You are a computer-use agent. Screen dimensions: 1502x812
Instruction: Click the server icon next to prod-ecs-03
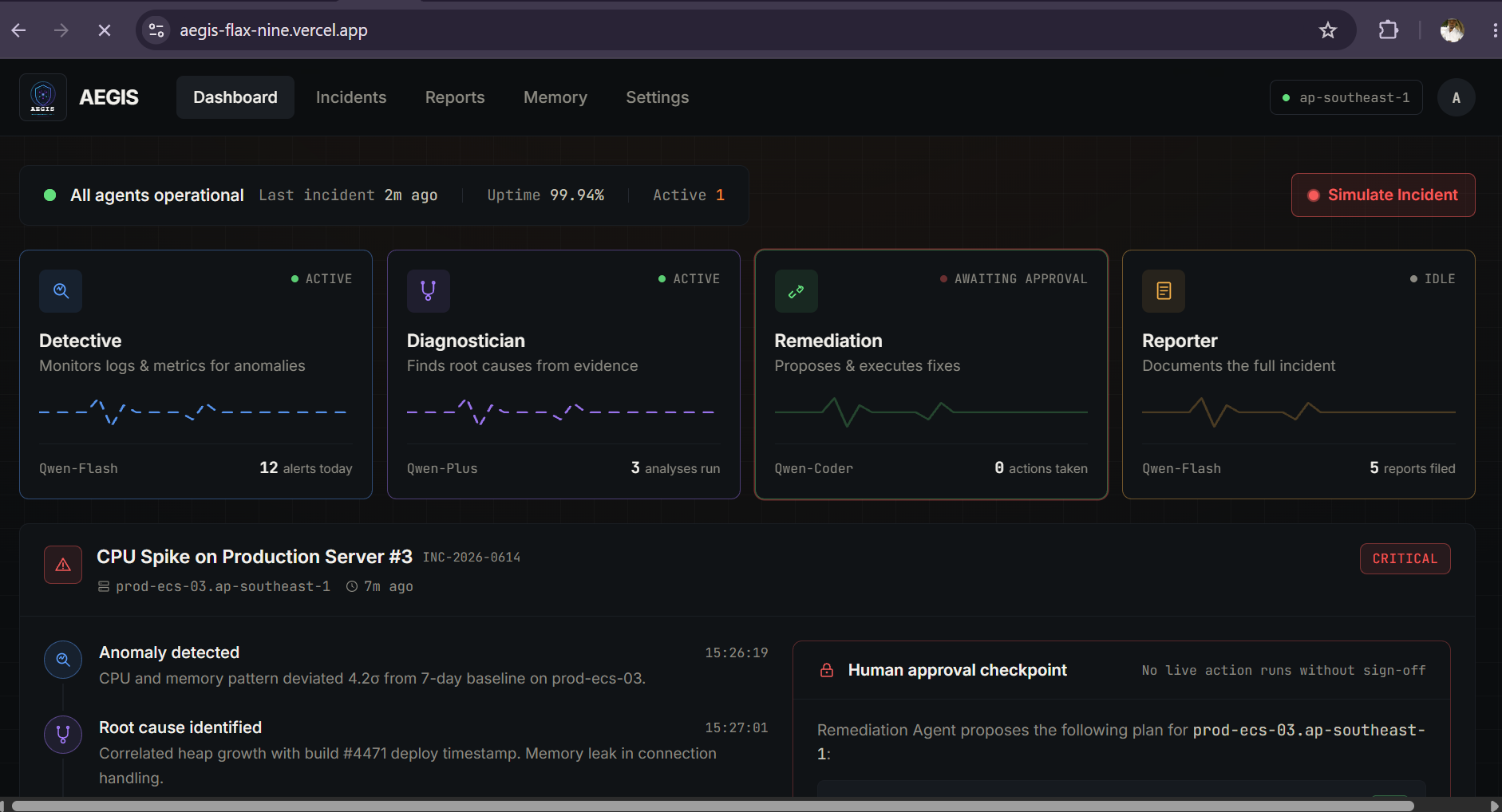(104, 586)
